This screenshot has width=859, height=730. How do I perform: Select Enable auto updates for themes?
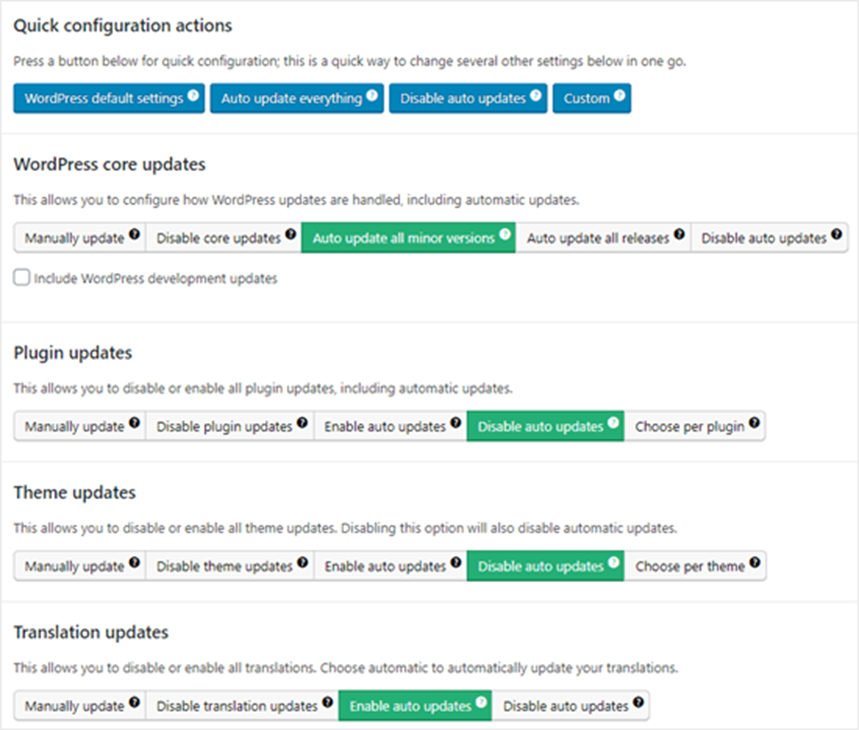point(390,566)
